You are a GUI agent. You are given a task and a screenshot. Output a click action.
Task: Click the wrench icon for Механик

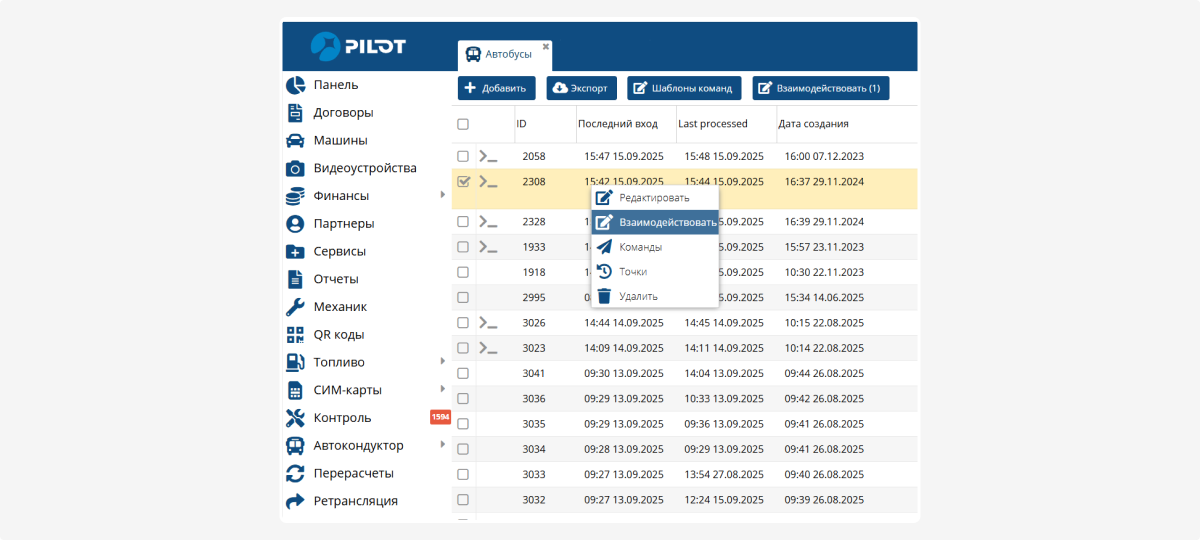[x=295, y=307]
